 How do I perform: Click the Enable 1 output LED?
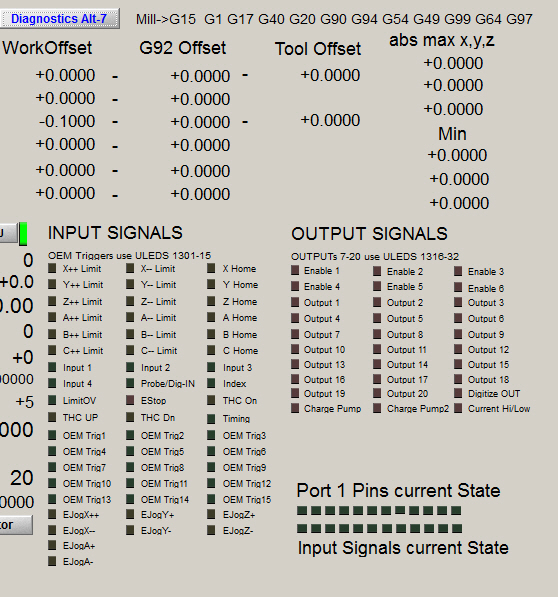coord(295,270)
